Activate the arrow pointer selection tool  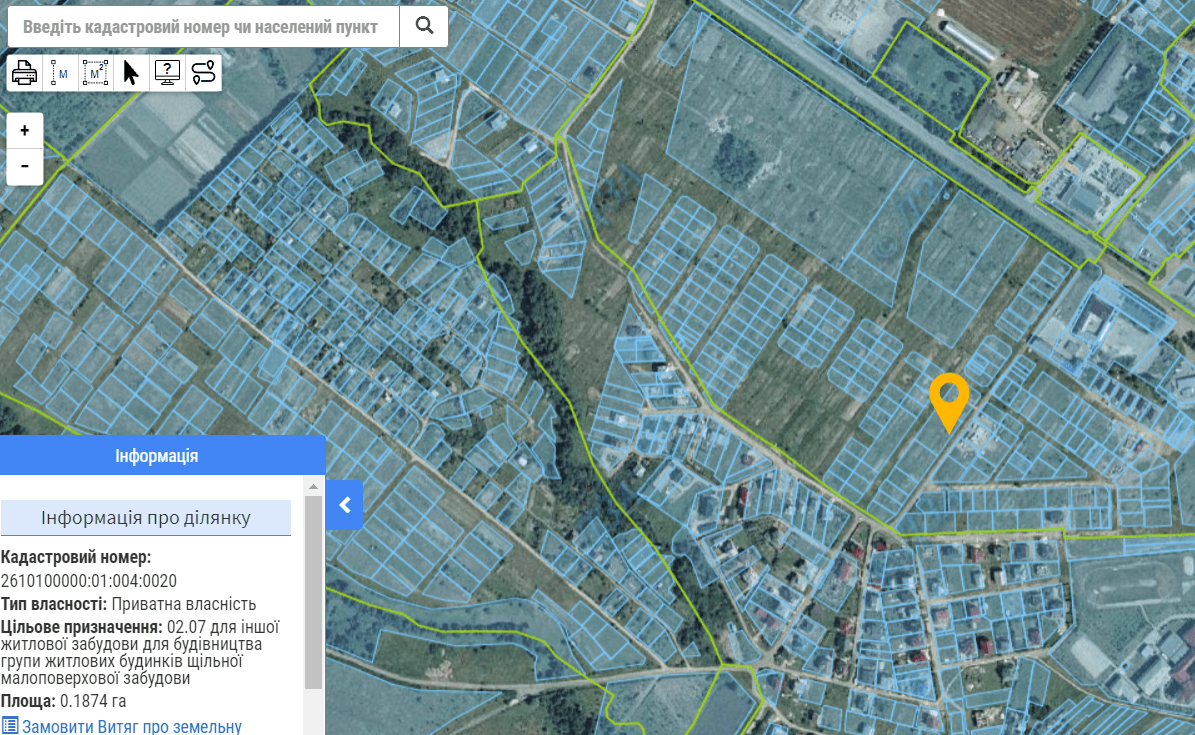pyautogui.click(x=131, y=73)
